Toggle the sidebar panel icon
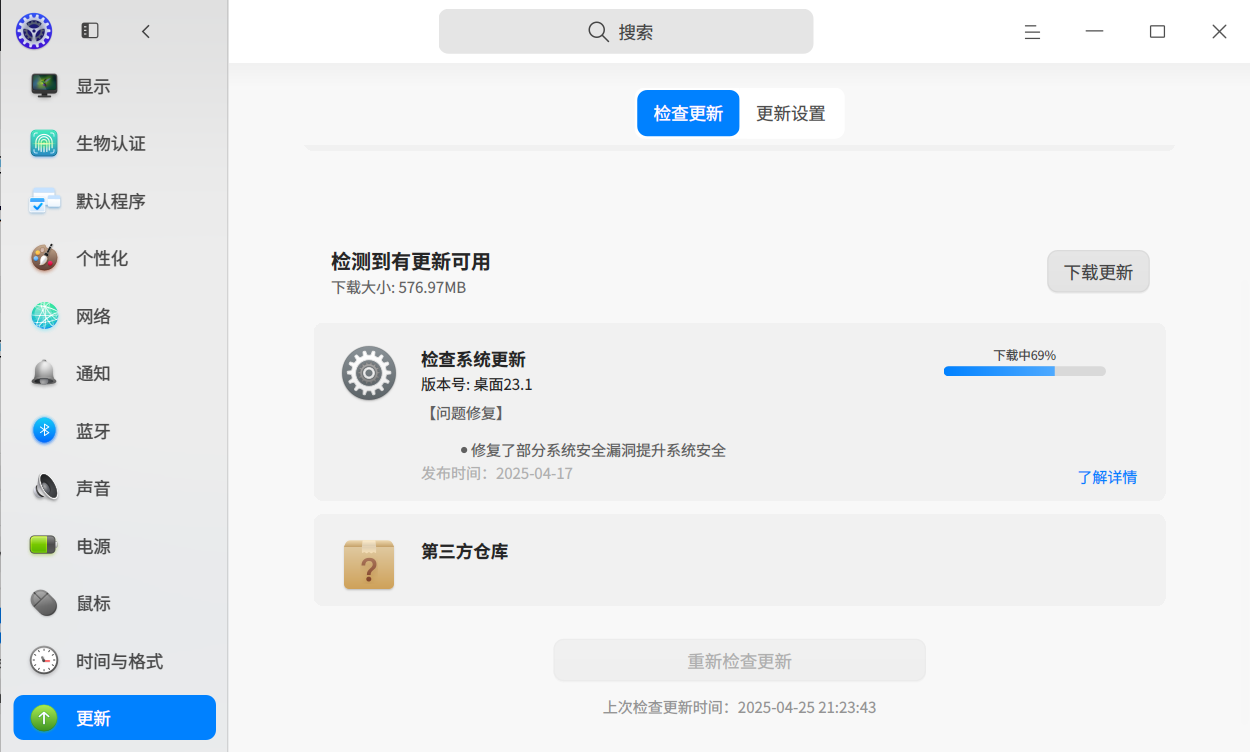The height and width of the screenshot is (752, 1250). click(x=90, y=31)
